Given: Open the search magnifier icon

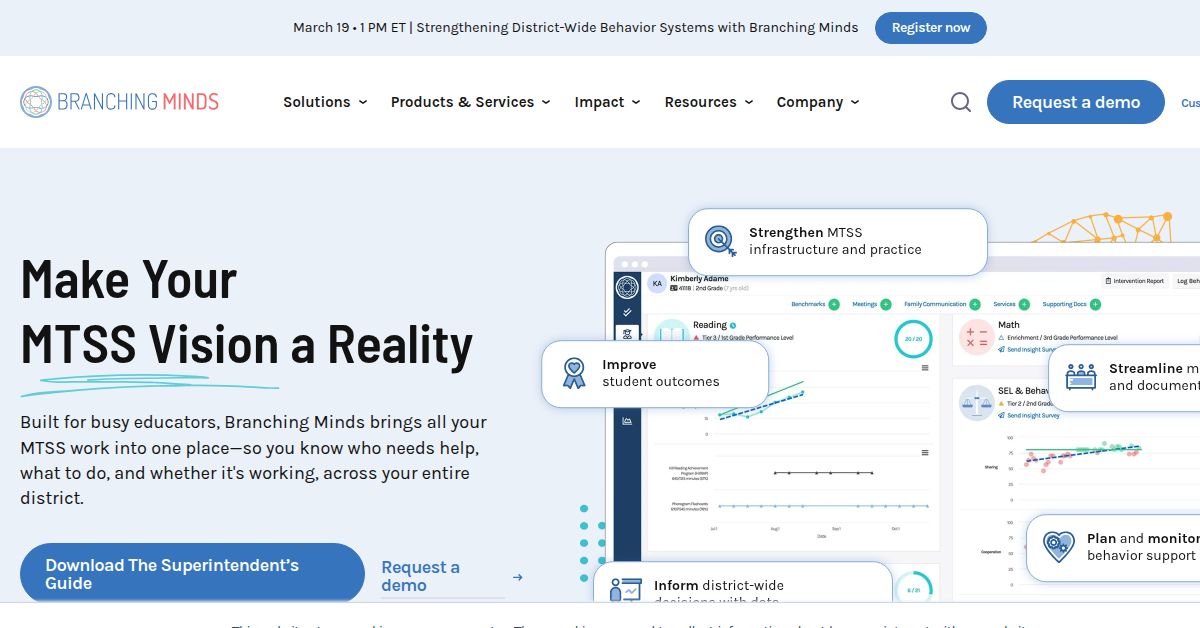Looking at the screenshot, I should pyautogui.click(x=960, y=102).
